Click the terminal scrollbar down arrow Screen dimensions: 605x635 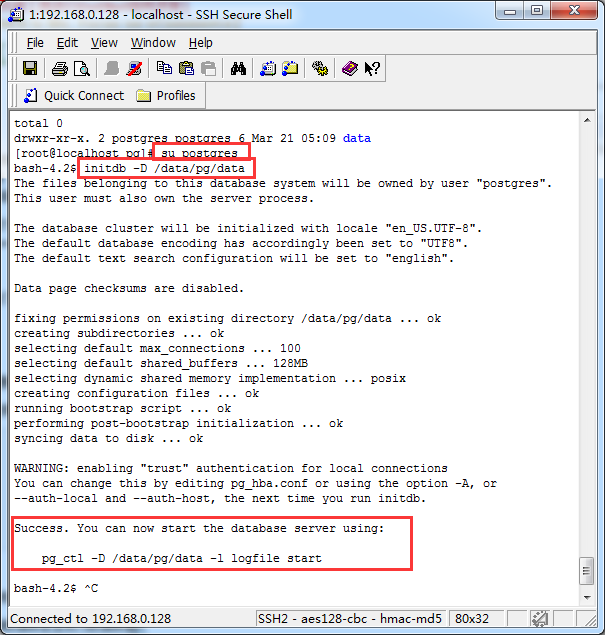point(587,598)
